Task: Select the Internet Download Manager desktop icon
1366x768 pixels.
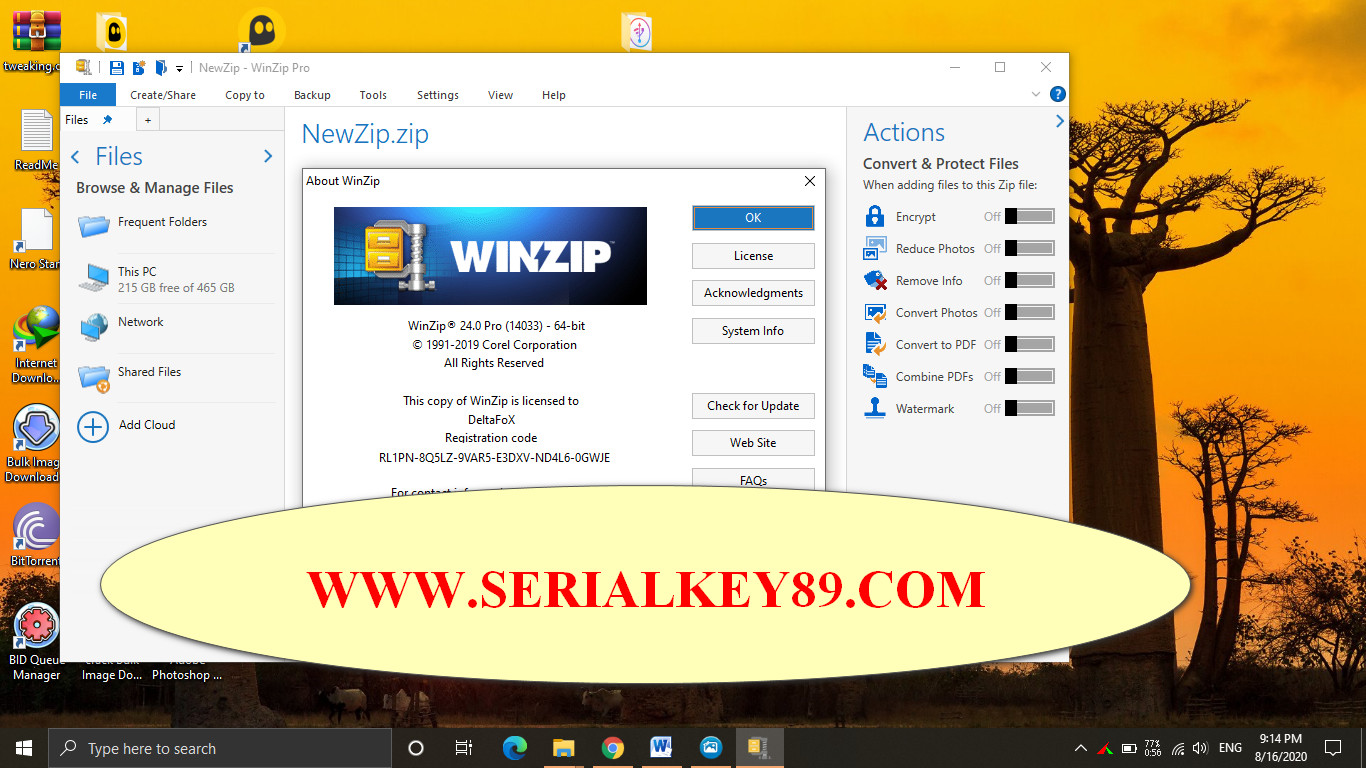Action: click(36, 346)
